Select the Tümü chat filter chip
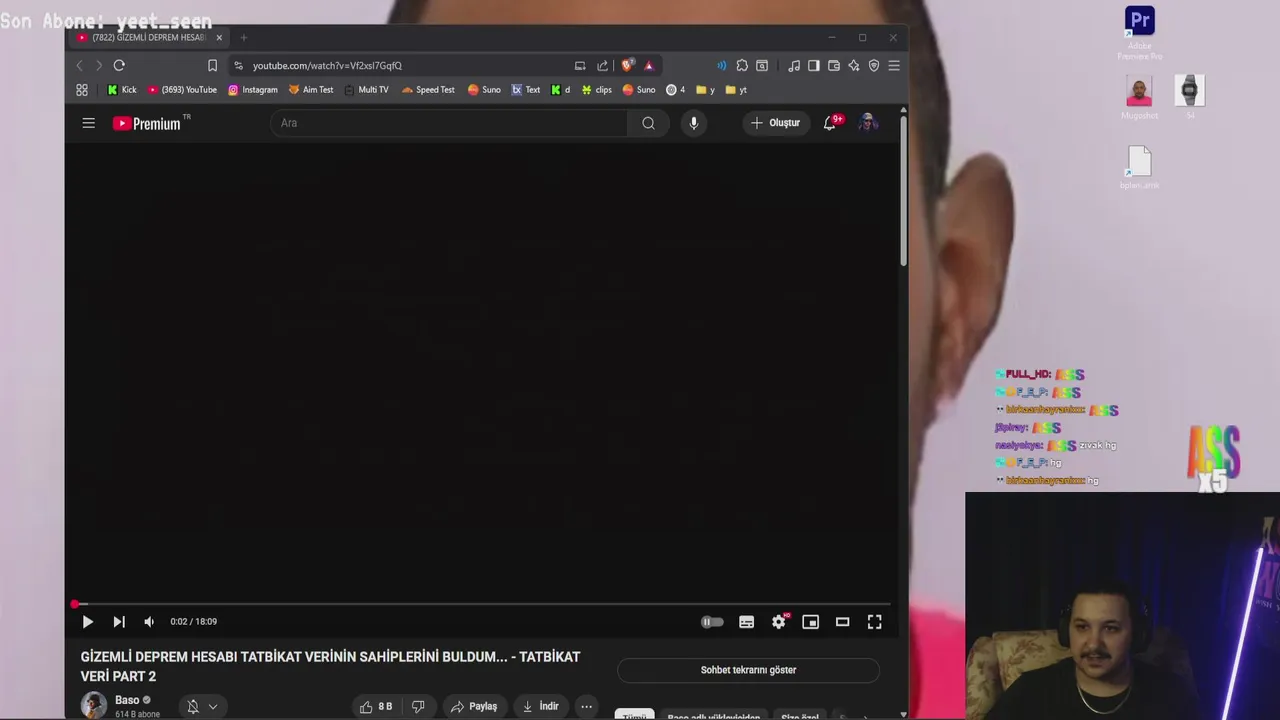The height and width of the screenshot is (720, 1280). [x=633, y=716]
